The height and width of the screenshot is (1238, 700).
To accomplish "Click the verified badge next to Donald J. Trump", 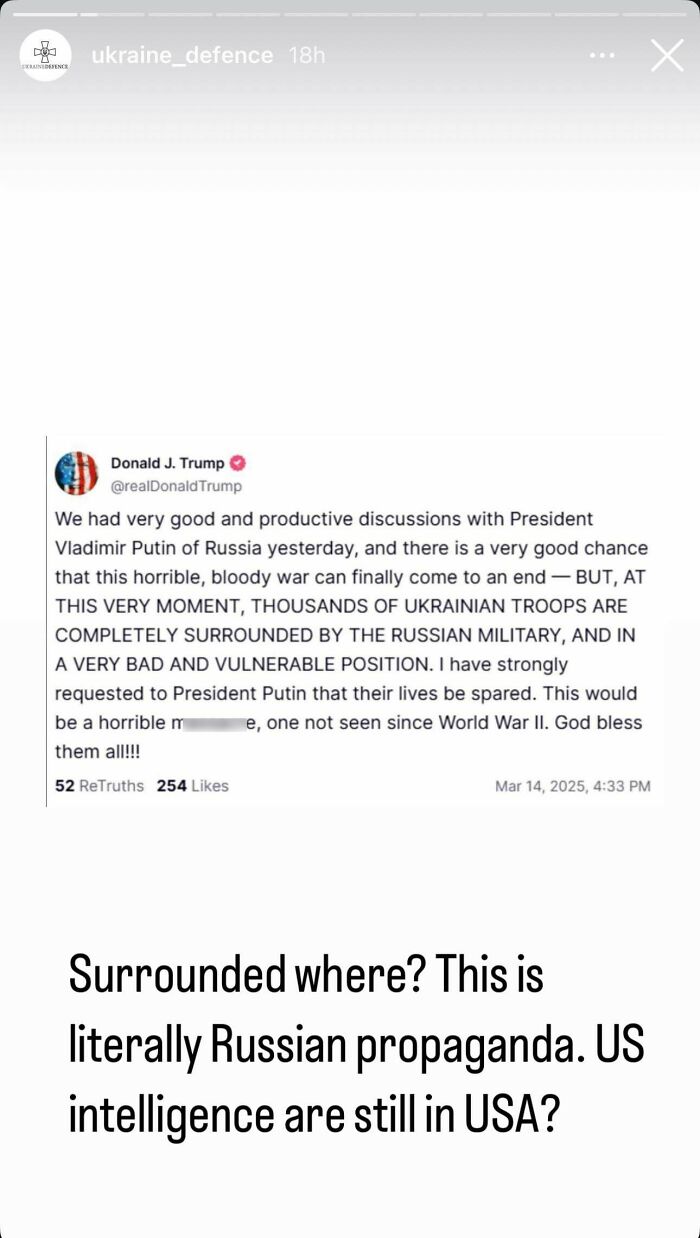I will [236, 462].
